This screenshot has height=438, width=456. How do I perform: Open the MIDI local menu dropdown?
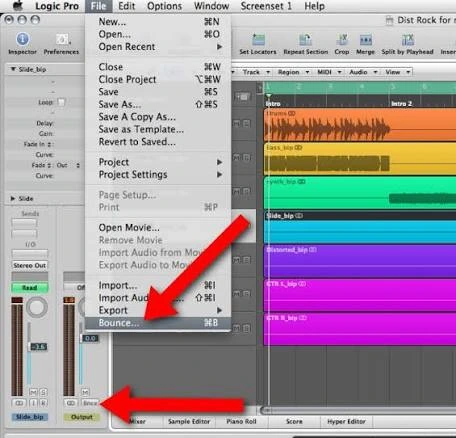click(329, 72)
